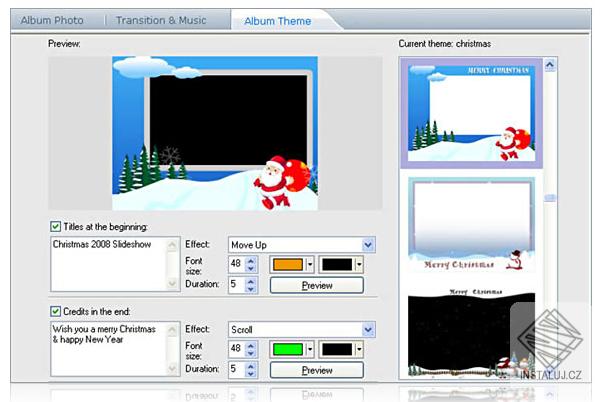Decrease the titles duration value
Viewport: 601px width, 402px height.
(251, 289)
